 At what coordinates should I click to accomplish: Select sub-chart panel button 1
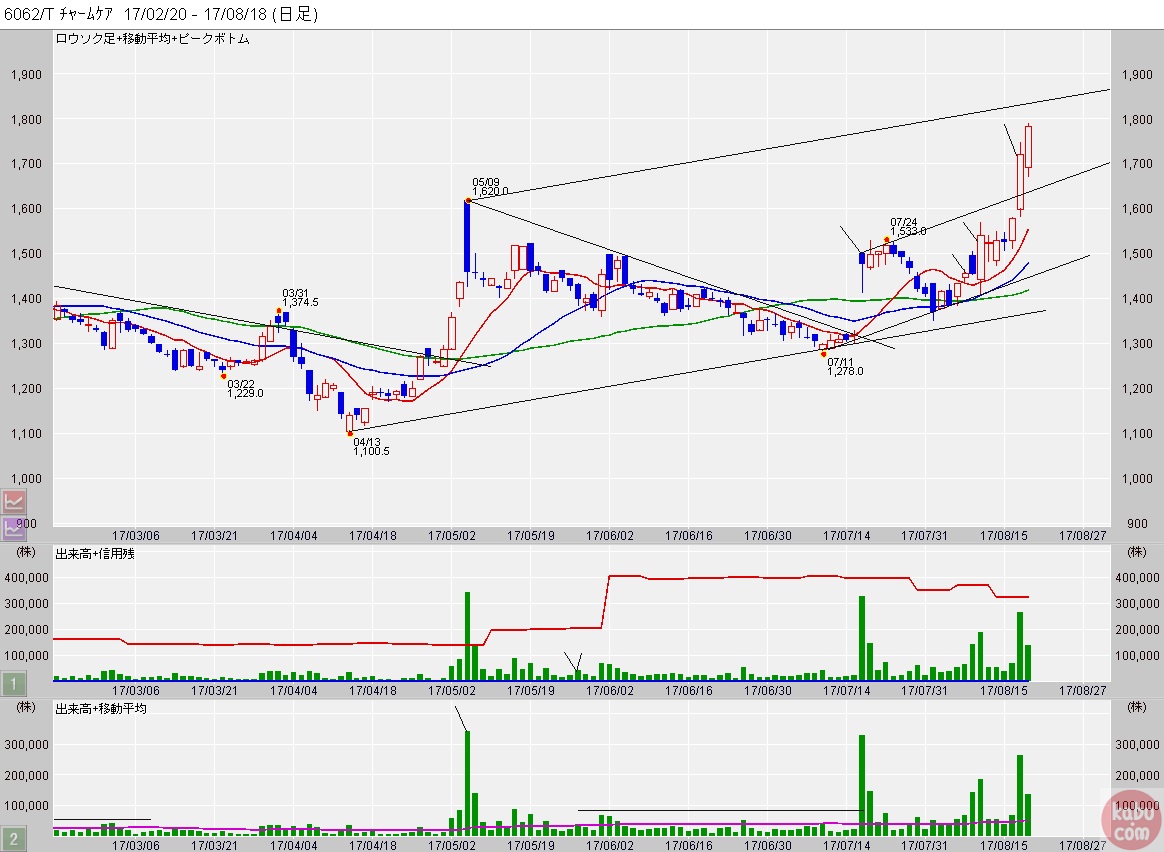14,685
